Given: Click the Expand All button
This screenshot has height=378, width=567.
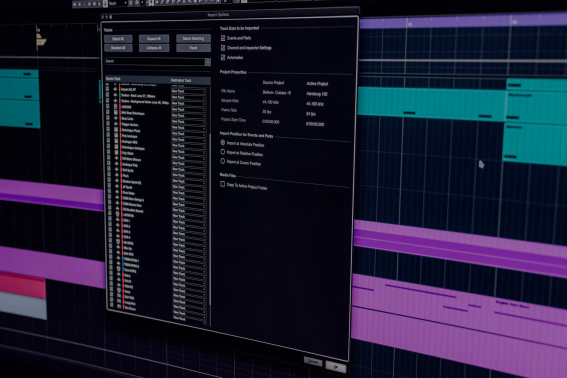Looking at the screenshot, I should 154,39.
